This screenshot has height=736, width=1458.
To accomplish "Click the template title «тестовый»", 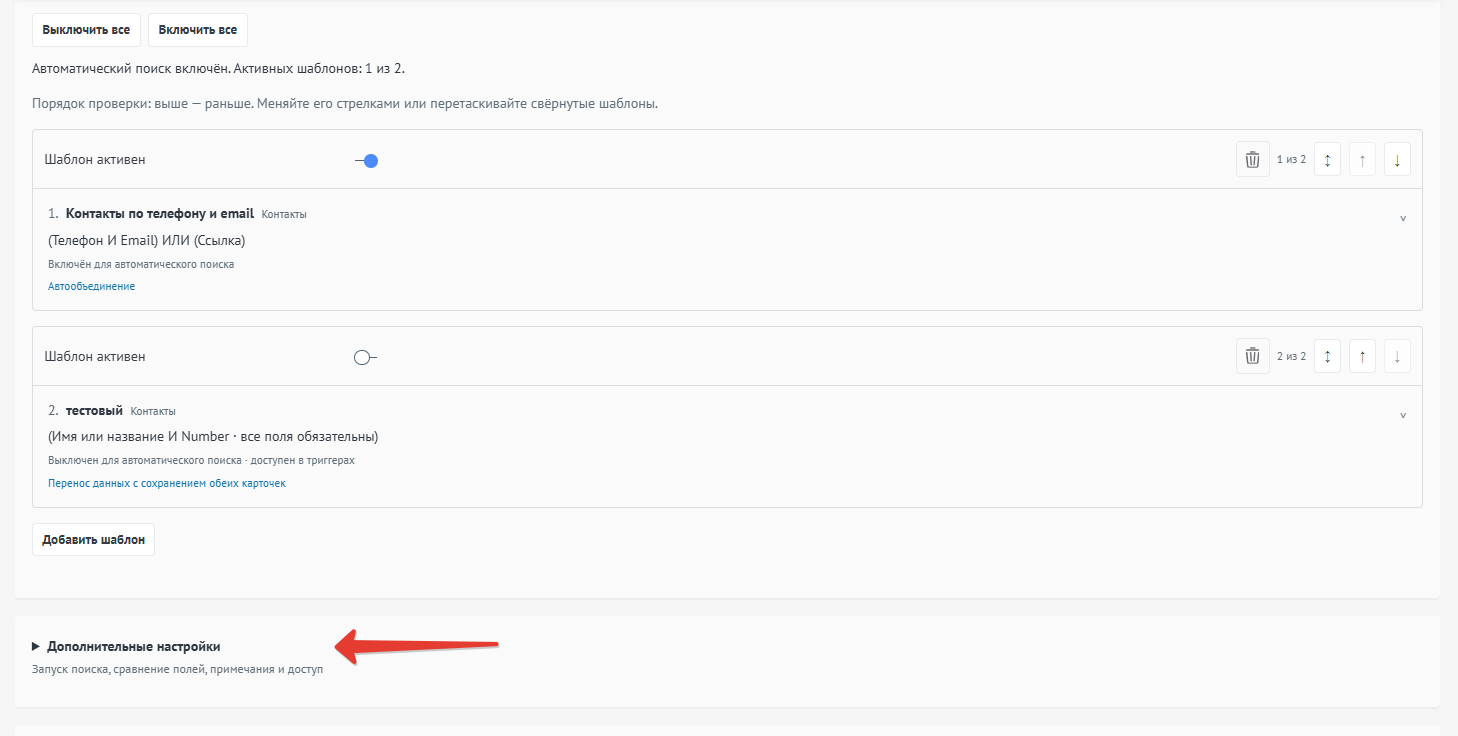I will tap(94, 410).
